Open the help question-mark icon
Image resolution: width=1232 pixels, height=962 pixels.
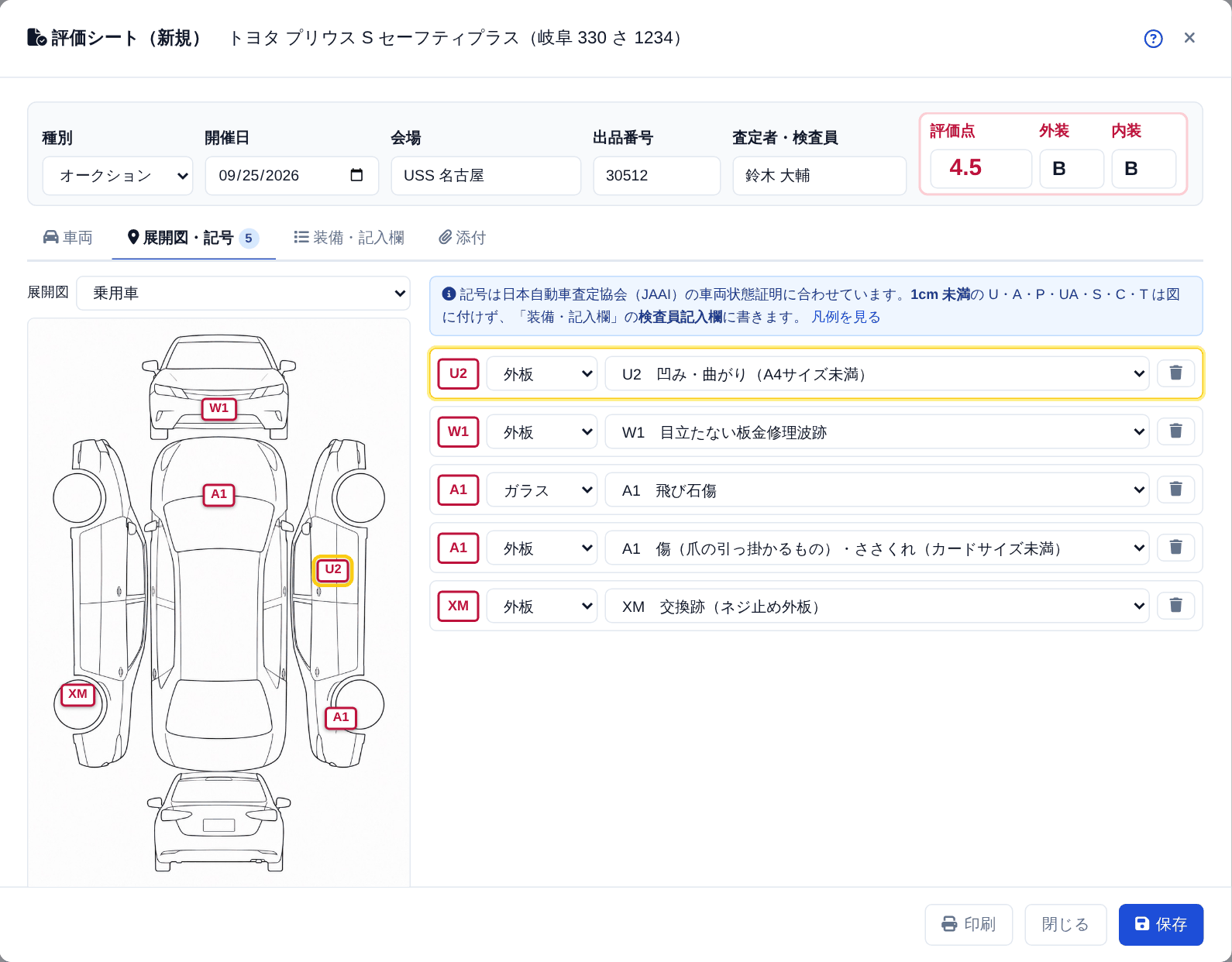[x=1153, y=39]
